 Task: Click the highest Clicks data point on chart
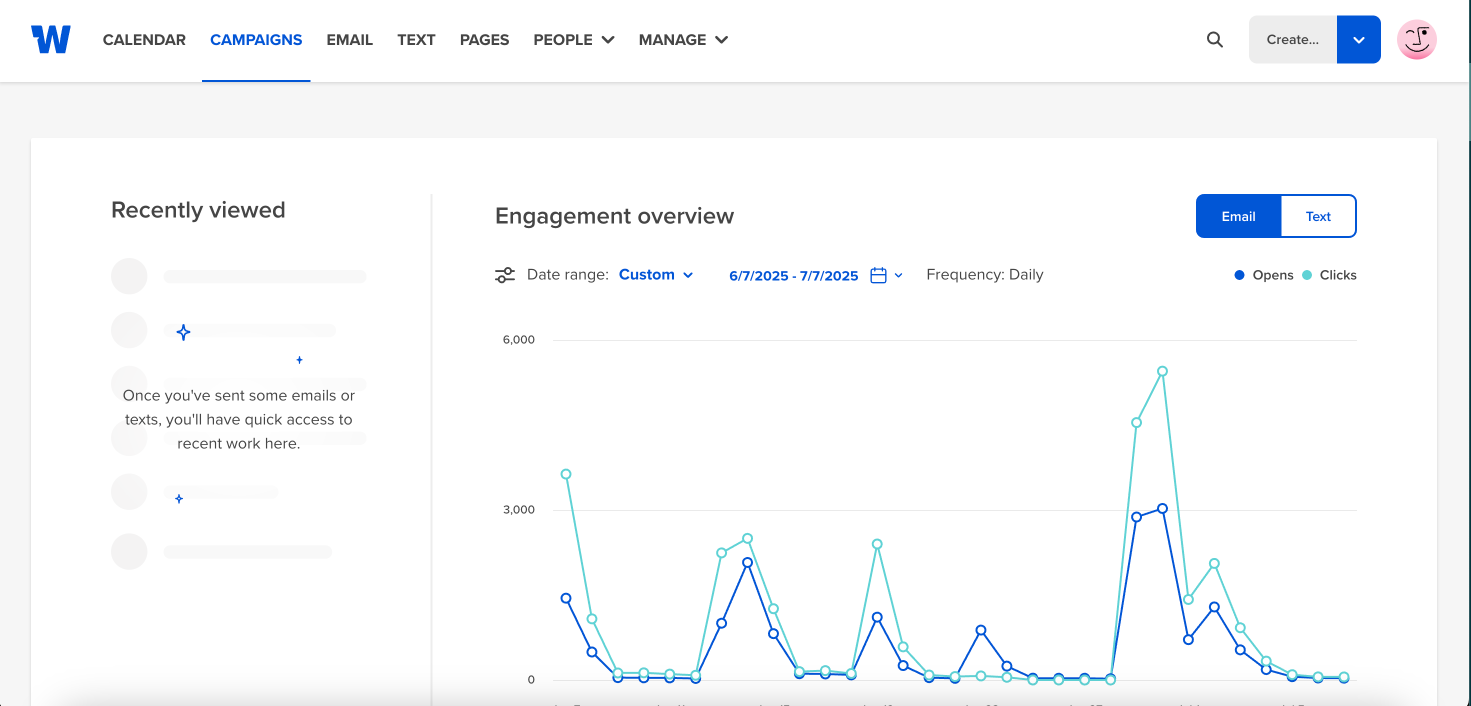(1162, 371)
